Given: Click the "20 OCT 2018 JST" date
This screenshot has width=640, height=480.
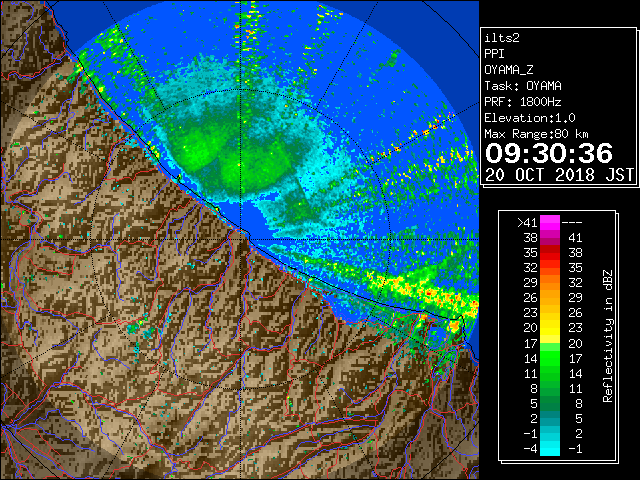Looking at the screenshot, I should tap(560, 175).
